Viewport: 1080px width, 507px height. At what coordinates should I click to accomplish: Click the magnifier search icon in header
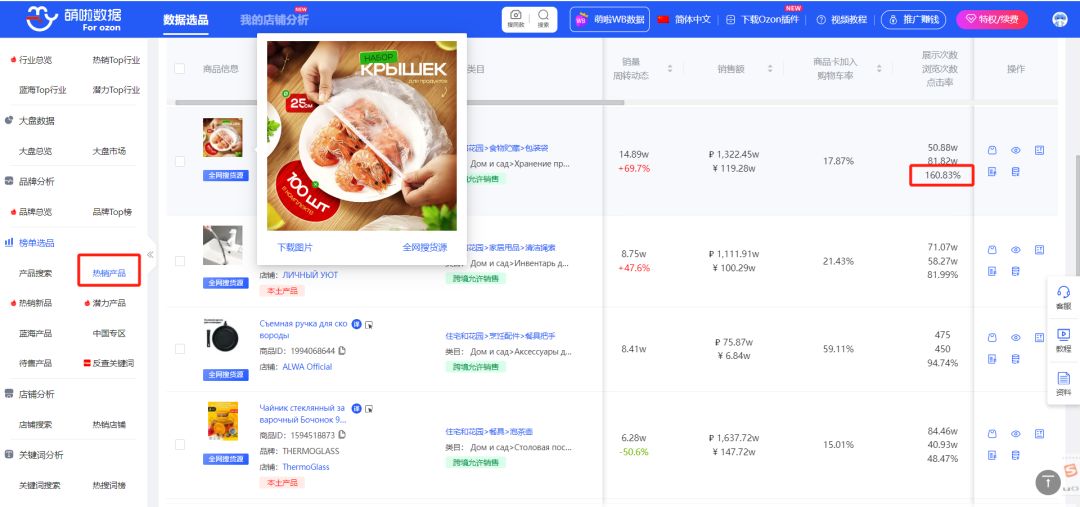click(x=543, y=19)
